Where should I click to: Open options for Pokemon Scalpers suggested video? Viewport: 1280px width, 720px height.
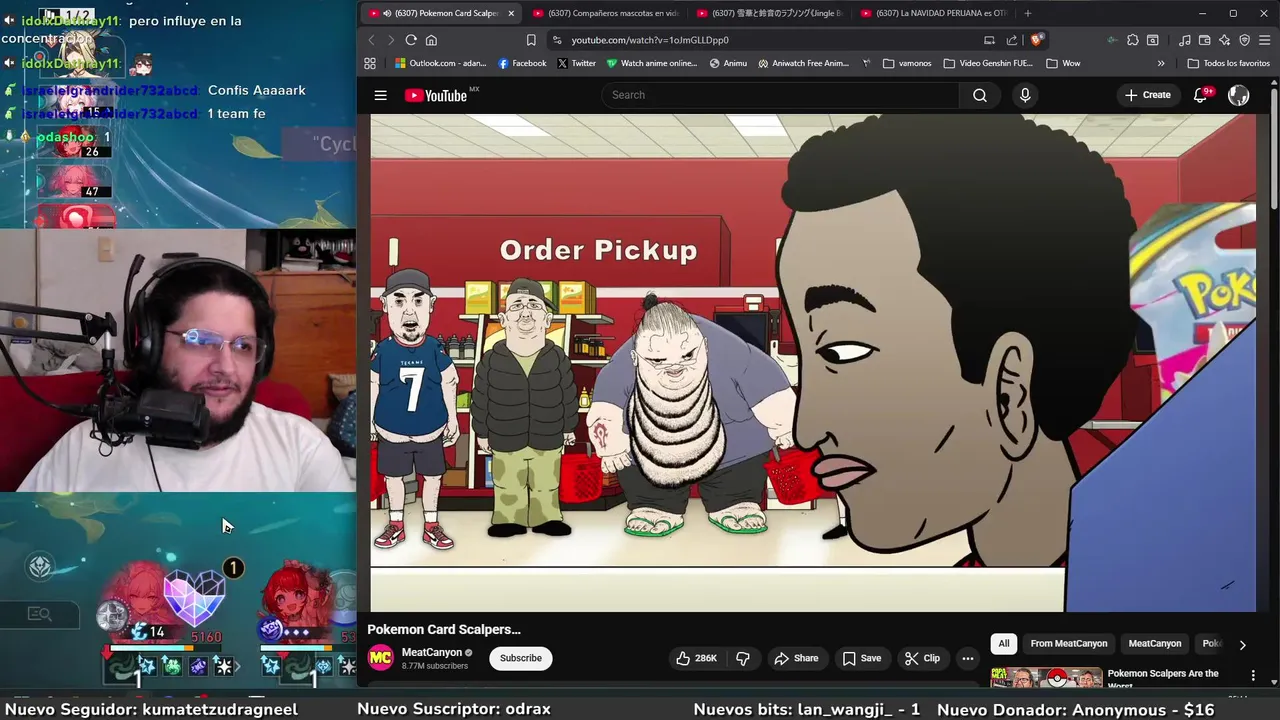(x=1253, y=676)
